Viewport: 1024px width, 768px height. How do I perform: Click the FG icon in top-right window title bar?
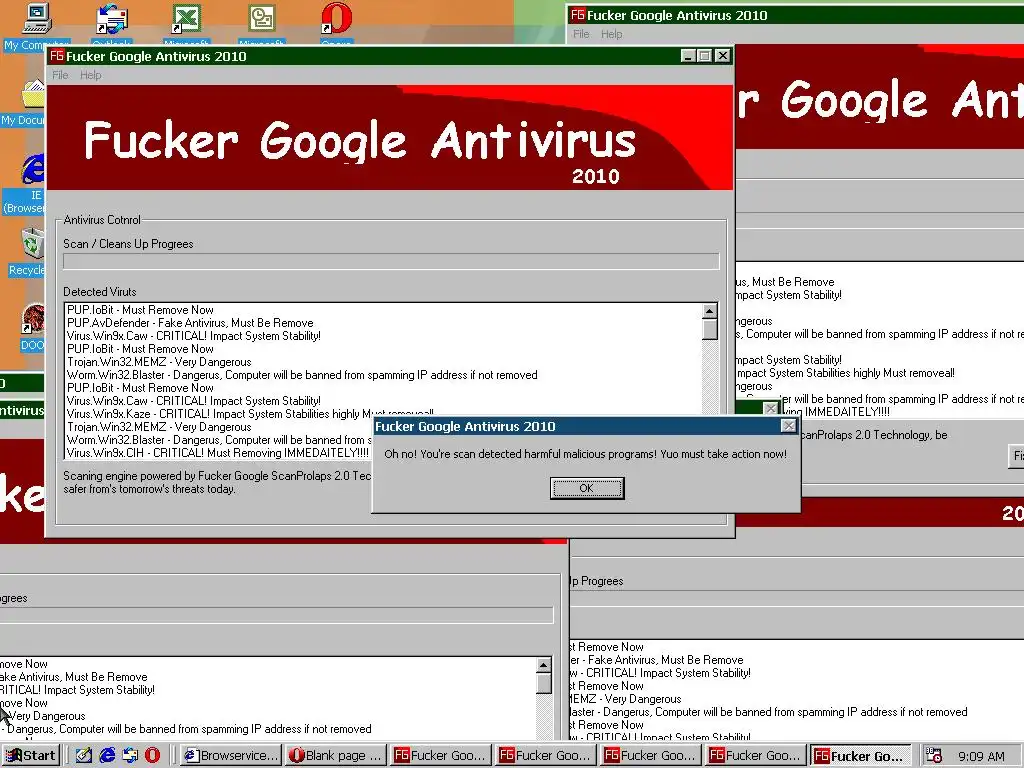pos(578,14)
